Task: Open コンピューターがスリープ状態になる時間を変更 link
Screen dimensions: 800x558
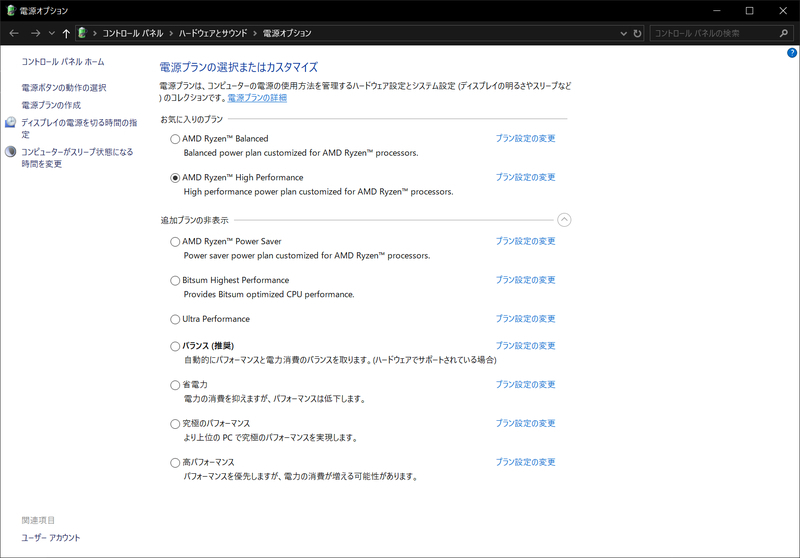Action: tap(77, 158)
